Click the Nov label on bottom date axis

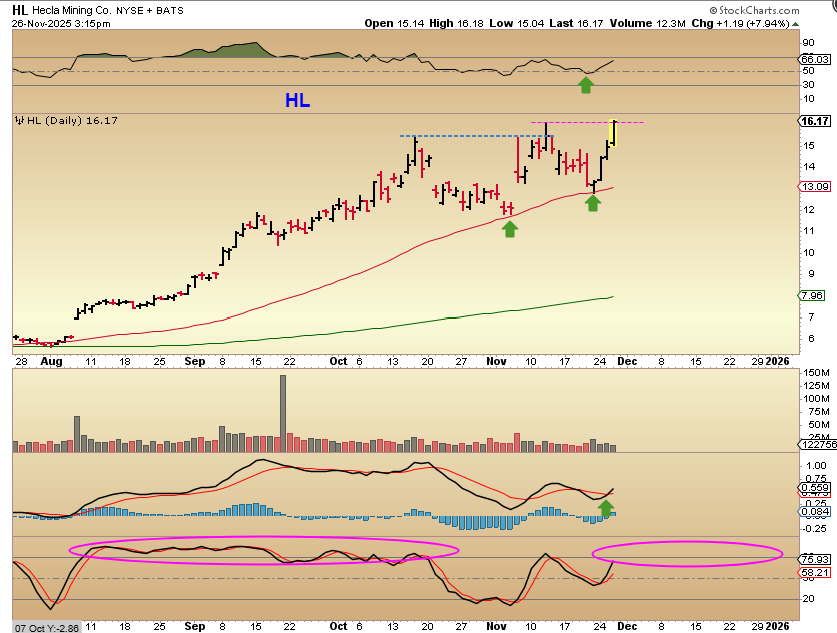[496, 626]
